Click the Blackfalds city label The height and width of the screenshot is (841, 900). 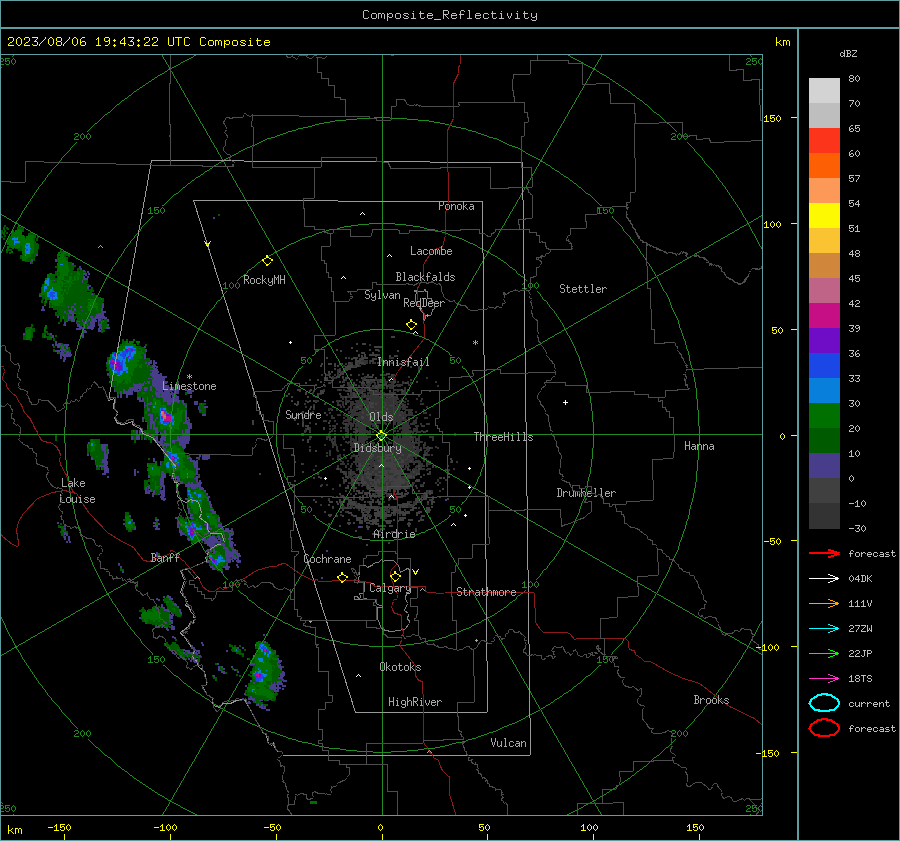[425, 277]
